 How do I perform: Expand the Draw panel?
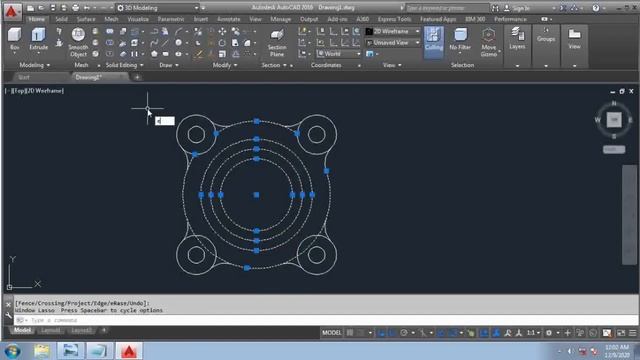pos(169,65)
